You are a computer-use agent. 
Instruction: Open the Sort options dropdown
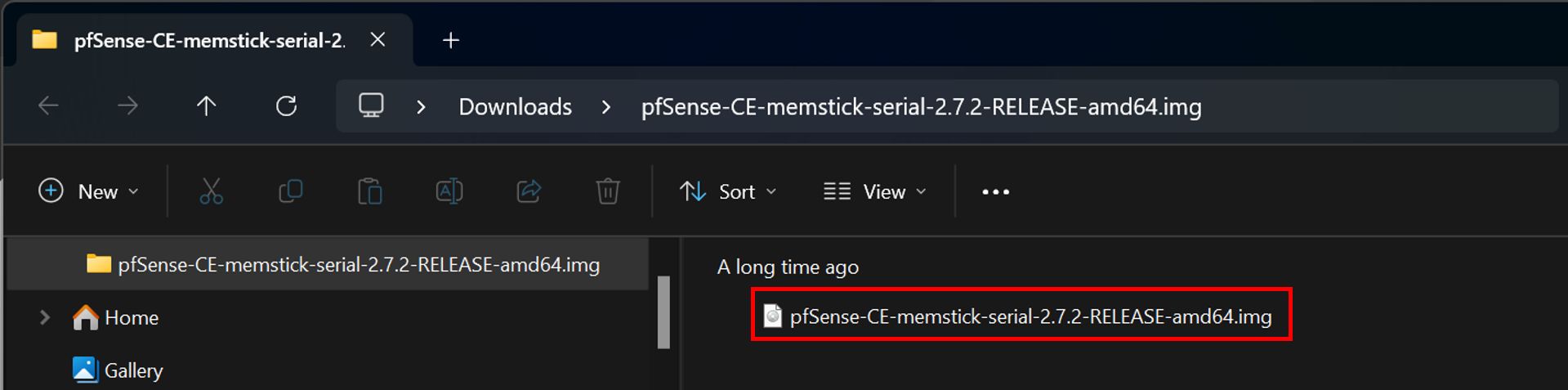[x=727, y=191]
